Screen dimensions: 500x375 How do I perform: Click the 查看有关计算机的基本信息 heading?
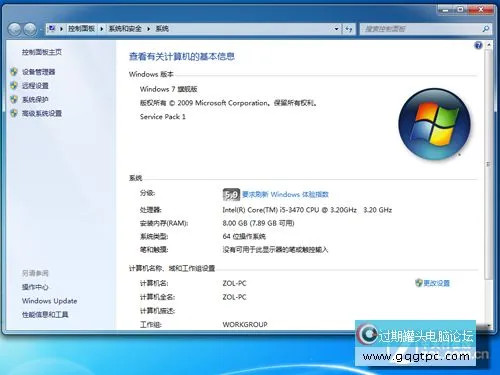[182, 57]
